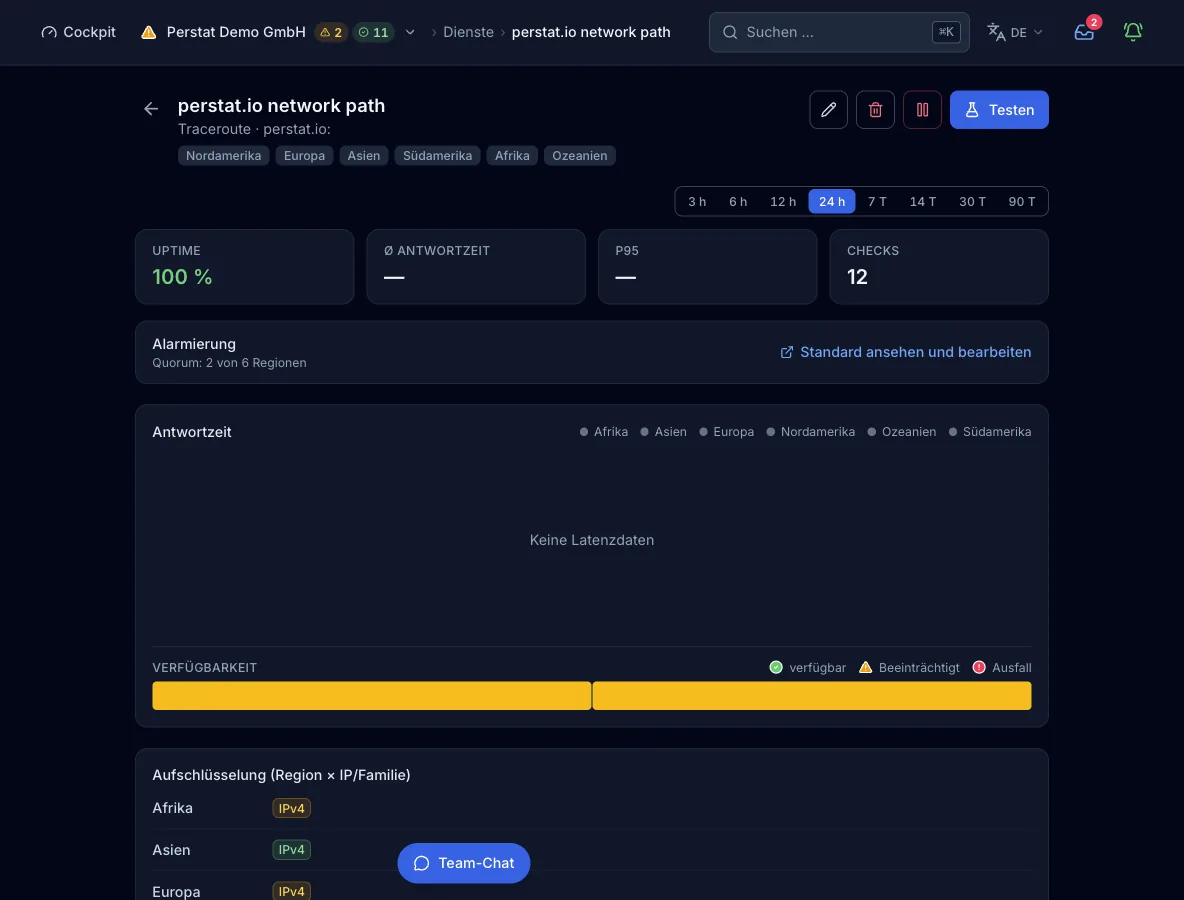Click the Afrika row label in breakdown

click(172, 809)
